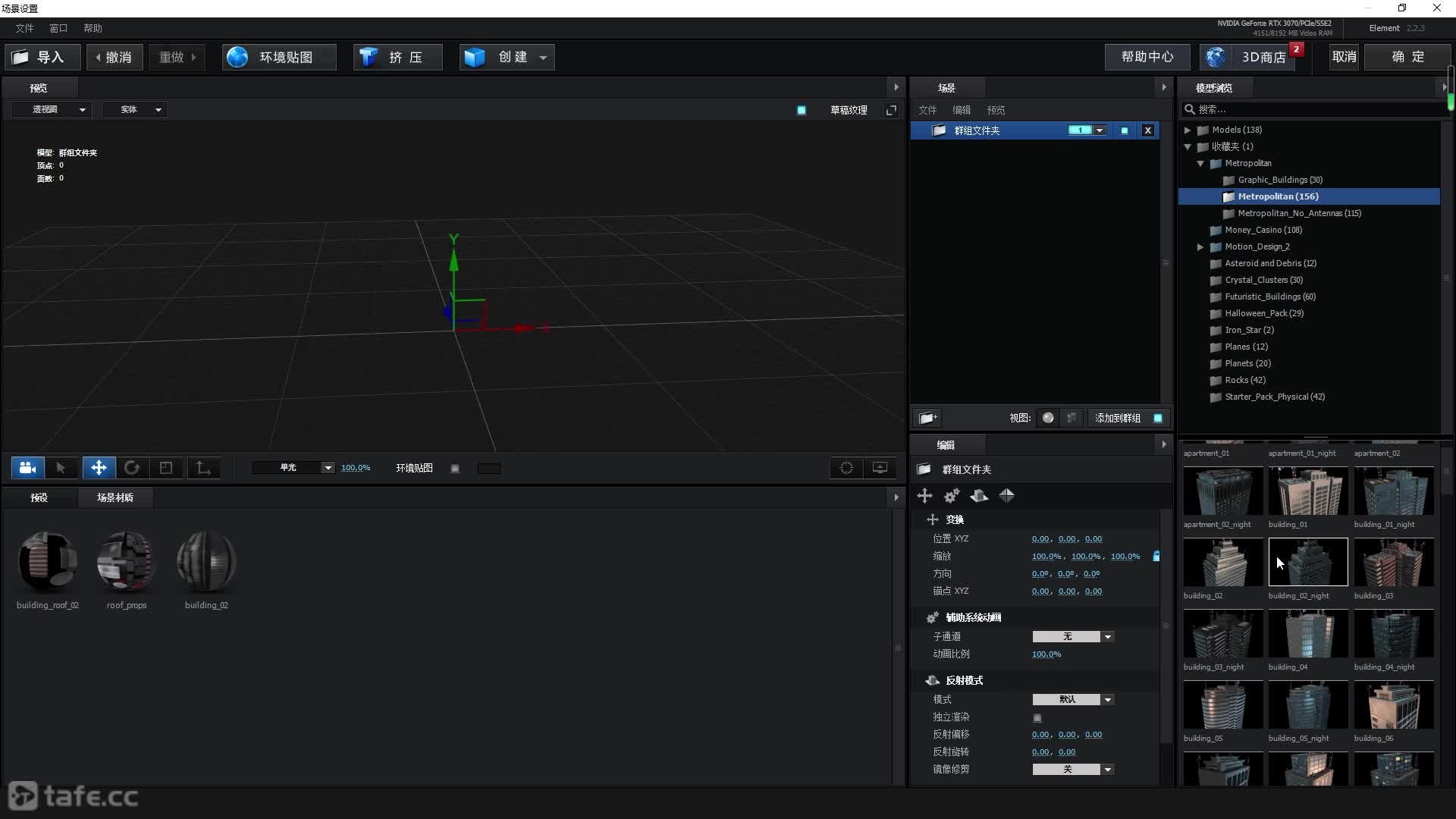Activate the move tool in preview toolbar
The height and width of the screenshot is (819, 1456).
pos(99,468)
